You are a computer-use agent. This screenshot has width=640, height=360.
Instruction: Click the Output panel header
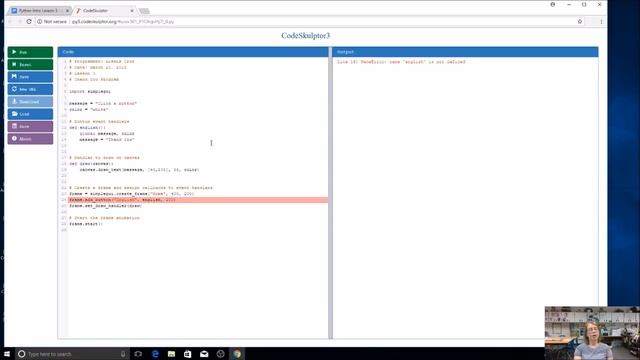[x=465, y=52]
